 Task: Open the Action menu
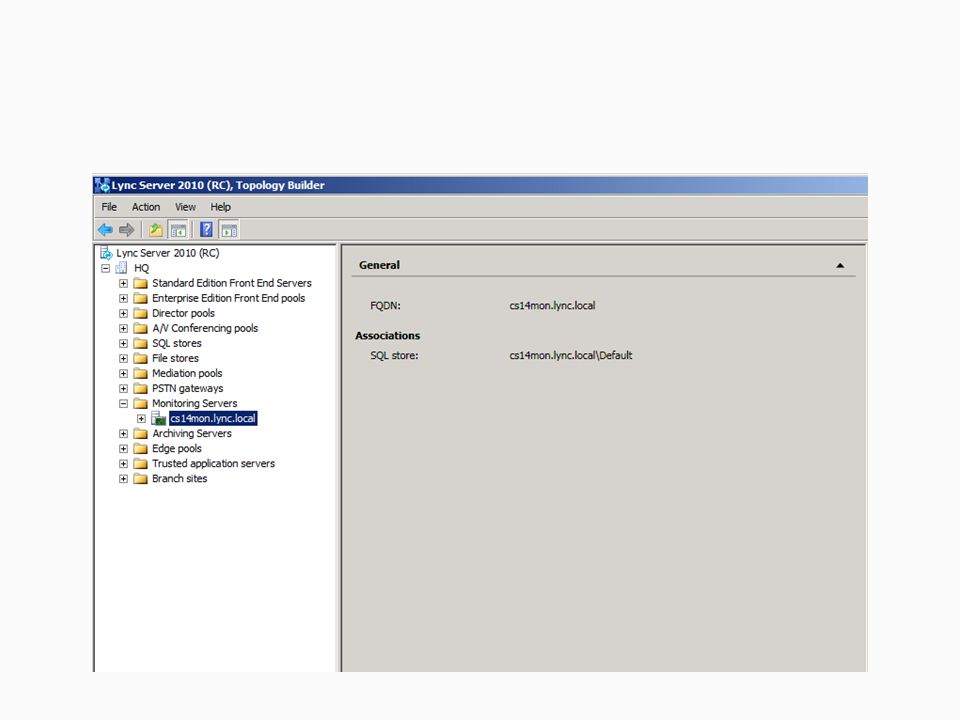[x=146, y=207]
